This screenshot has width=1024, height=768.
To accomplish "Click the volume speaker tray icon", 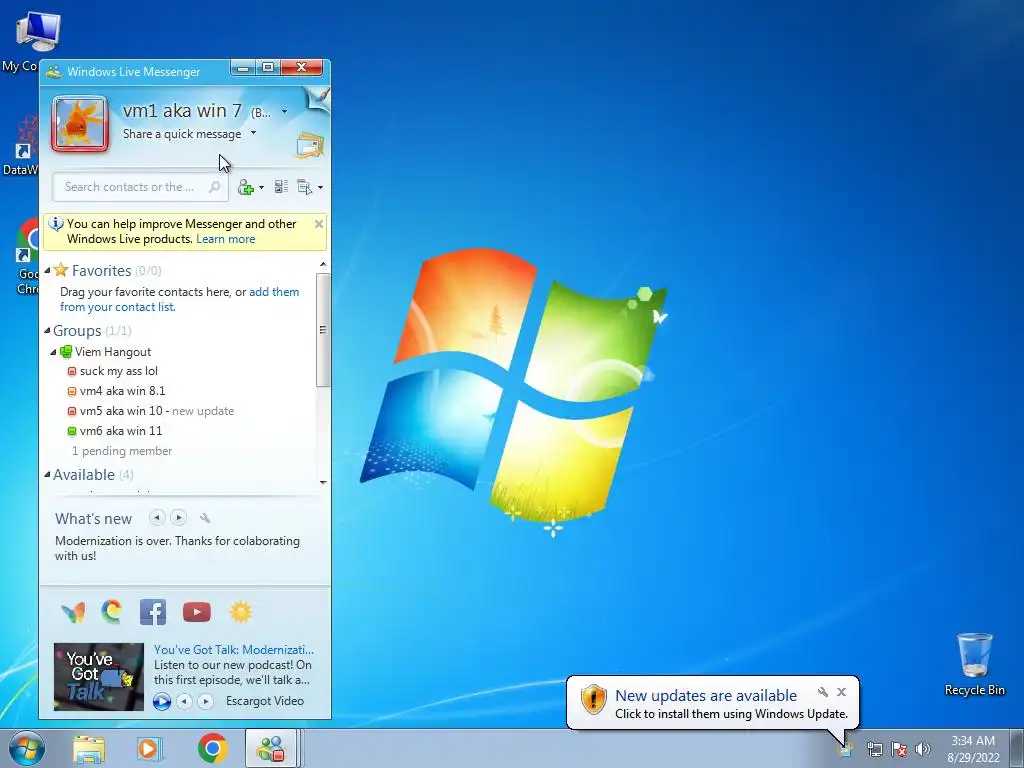I will tap(922, 749).
